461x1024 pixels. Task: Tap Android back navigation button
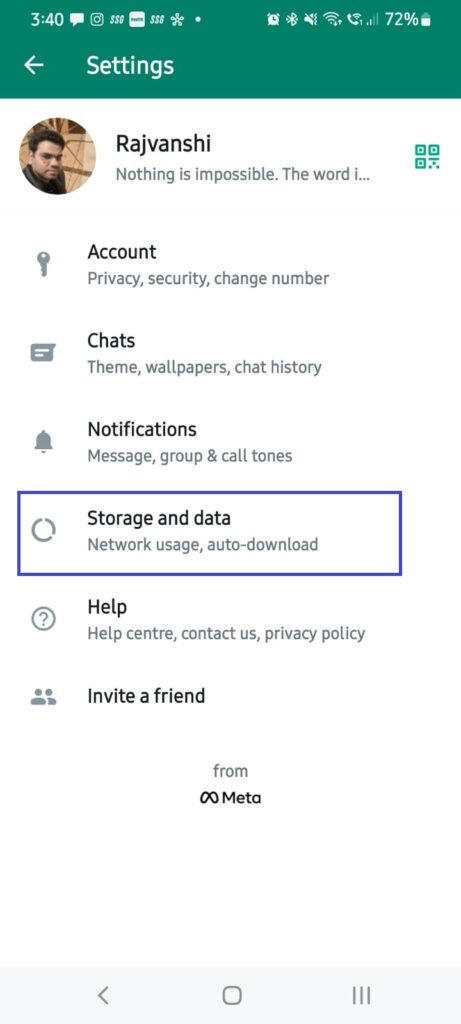[103, 995]
